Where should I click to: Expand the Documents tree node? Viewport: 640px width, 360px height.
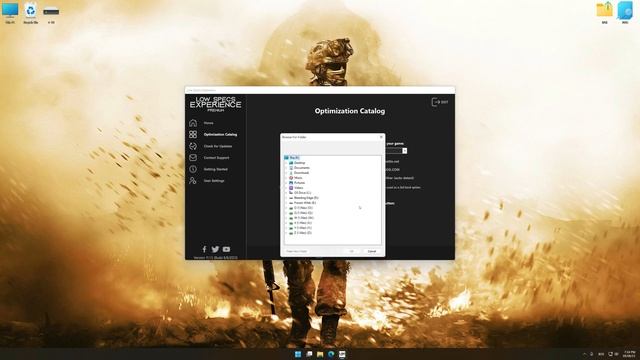(x=287, y=168)
